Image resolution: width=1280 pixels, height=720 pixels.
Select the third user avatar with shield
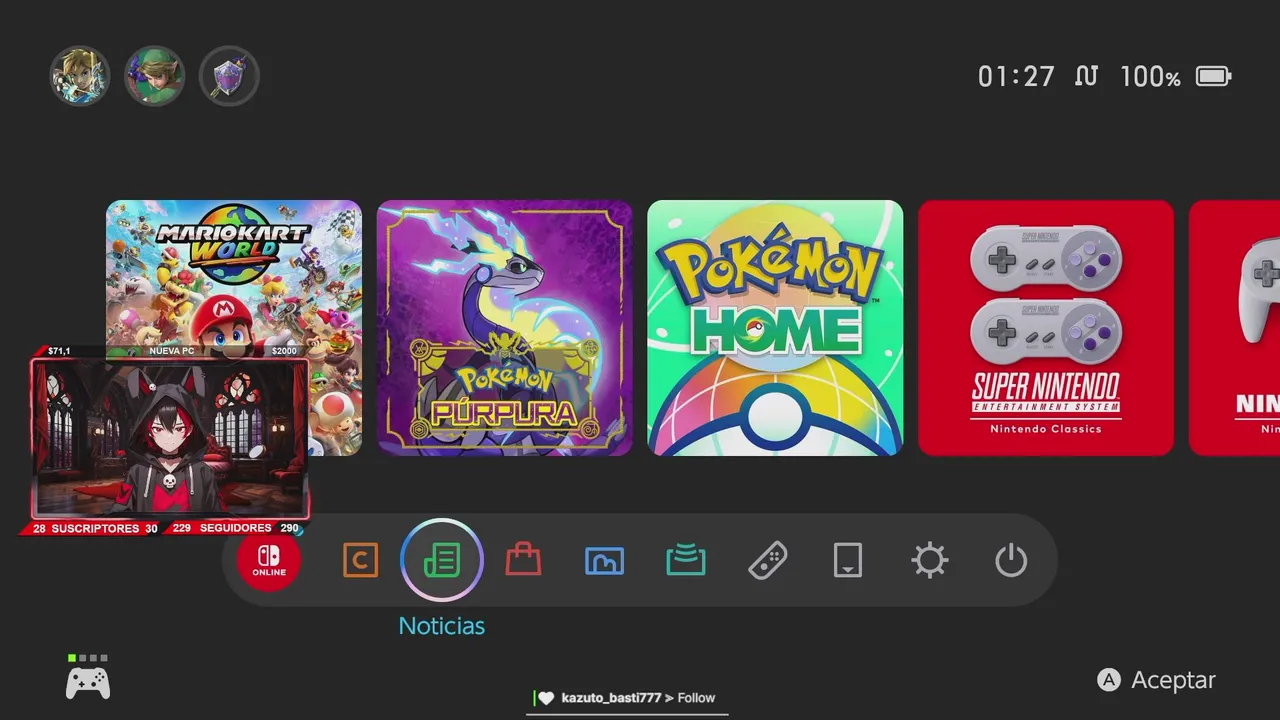point(229,76)
